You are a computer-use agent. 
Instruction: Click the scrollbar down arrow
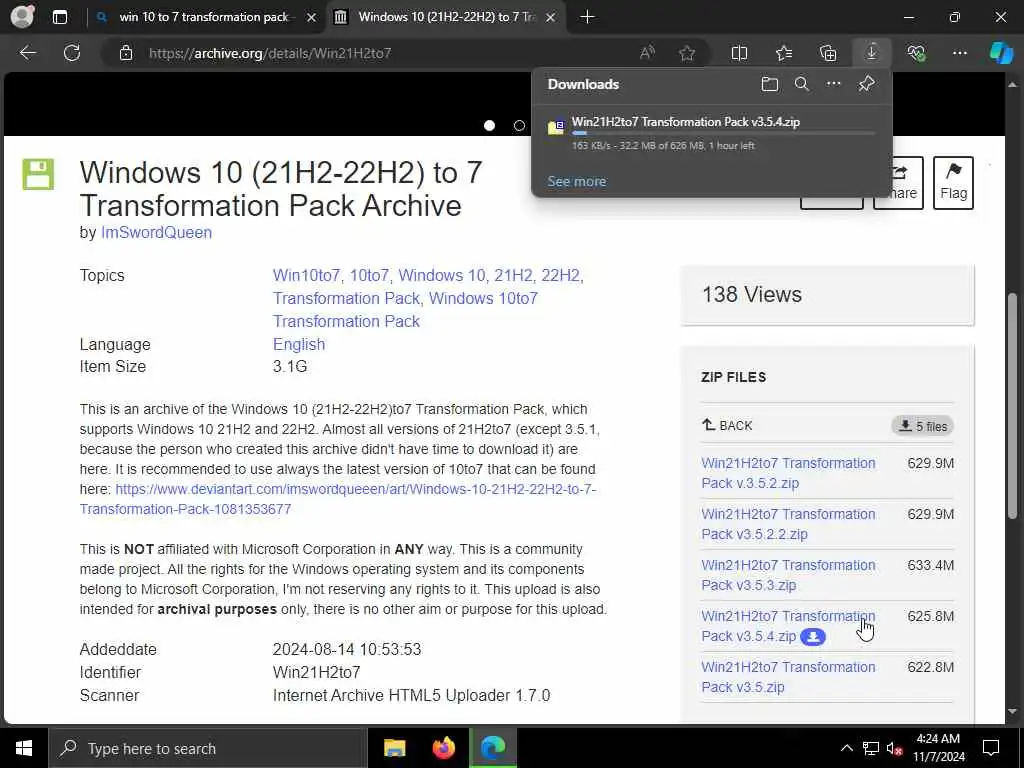click(1012, 711)
